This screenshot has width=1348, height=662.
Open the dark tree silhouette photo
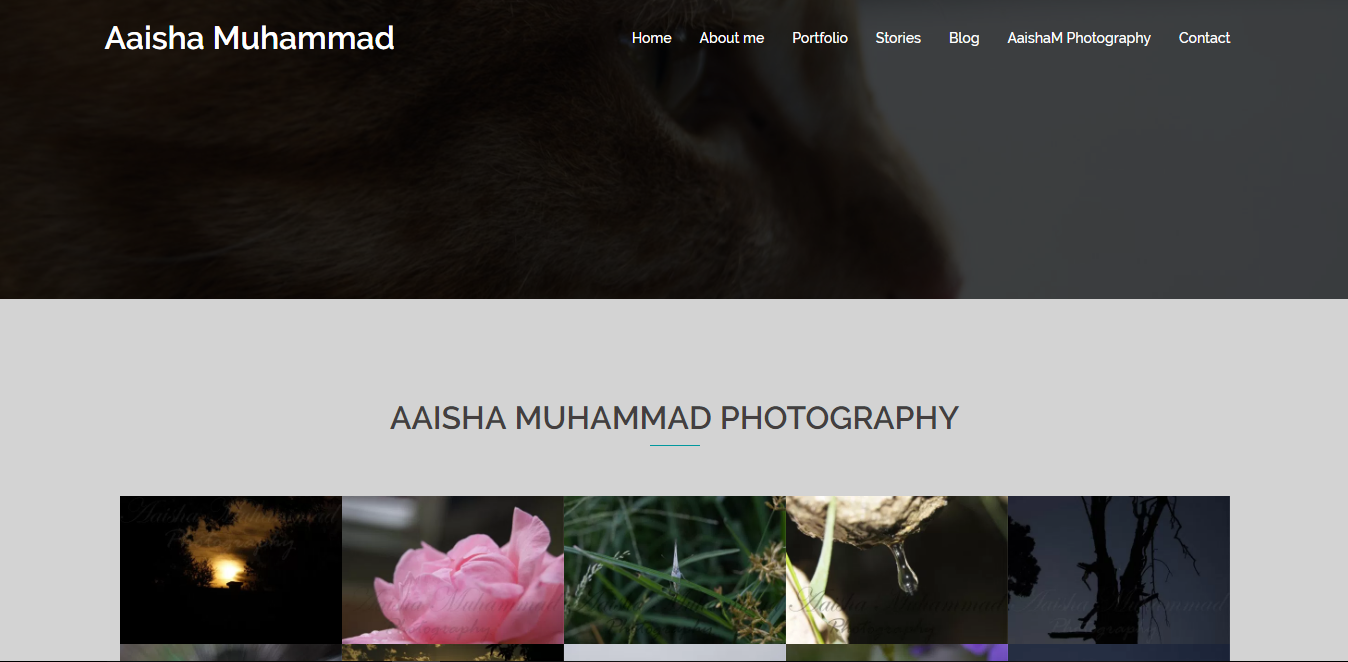point(1119,570)
